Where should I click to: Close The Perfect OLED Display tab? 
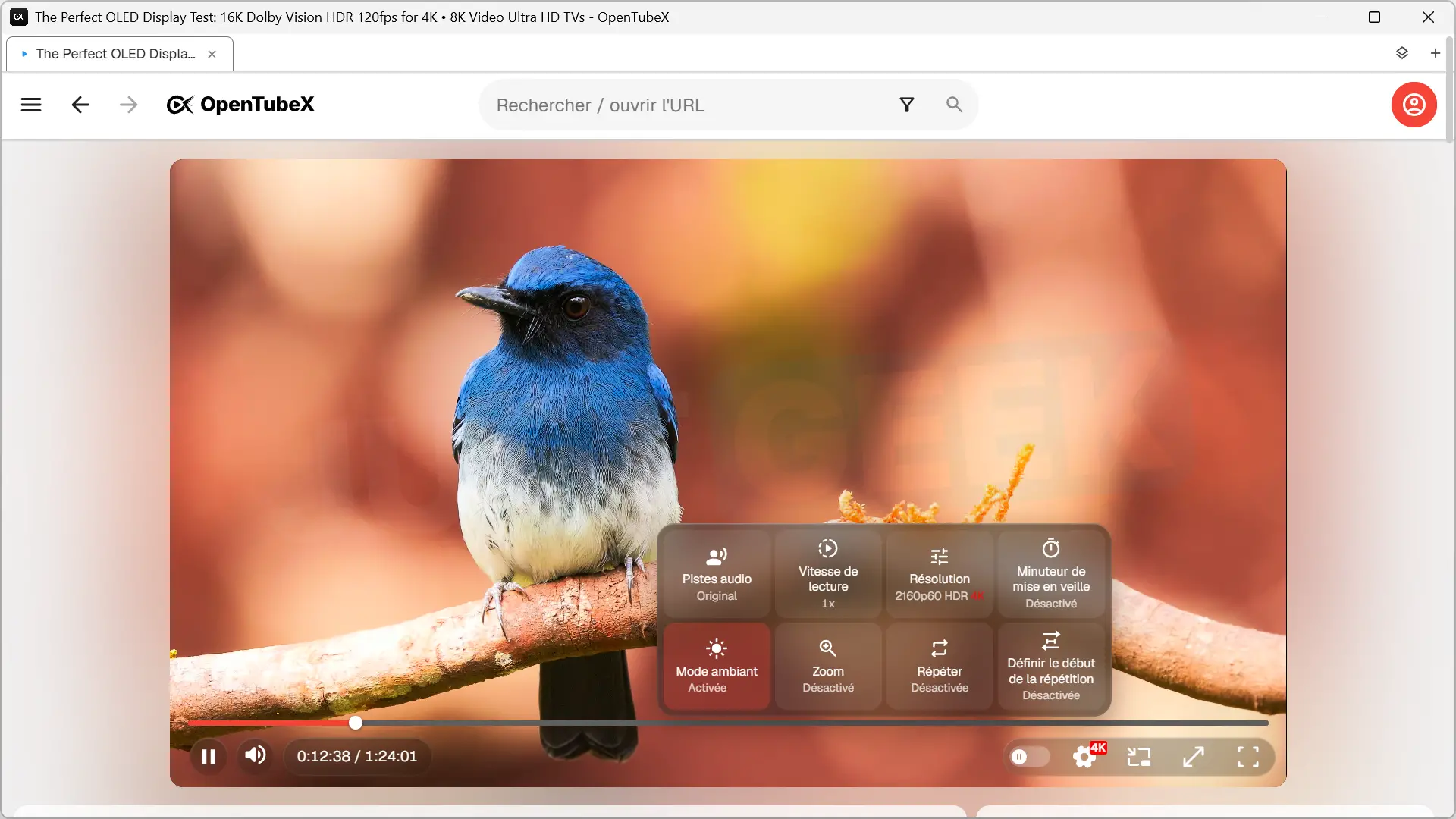(212, 54)
